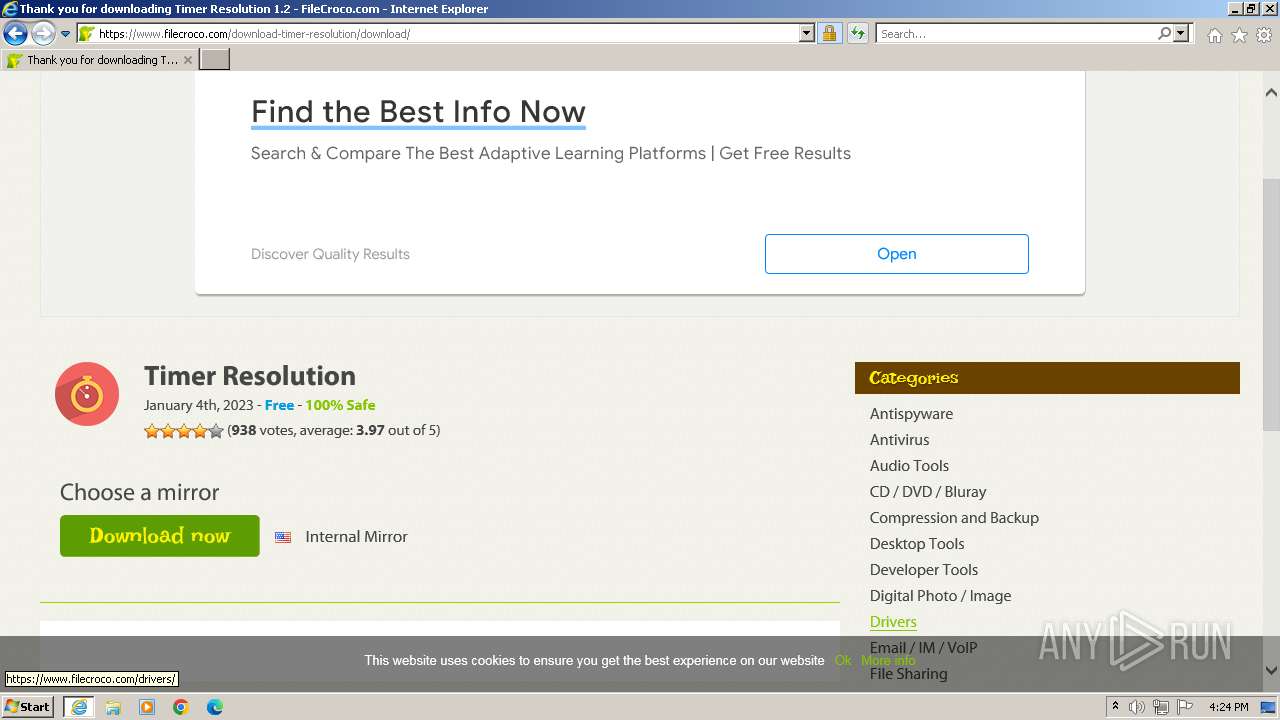Open the Tools gear icon
Screen dimensions: 1280x720
[1264, 35]
